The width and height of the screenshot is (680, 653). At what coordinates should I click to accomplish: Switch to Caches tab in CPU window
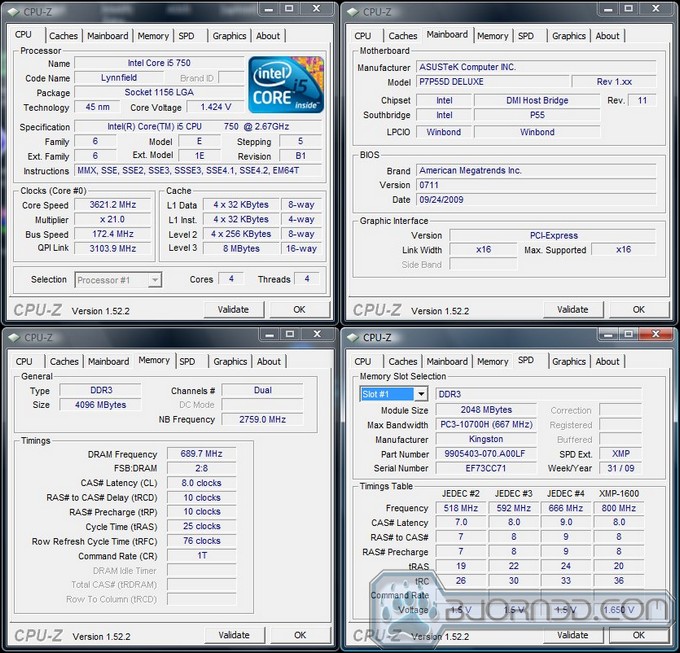coord(63,36)
